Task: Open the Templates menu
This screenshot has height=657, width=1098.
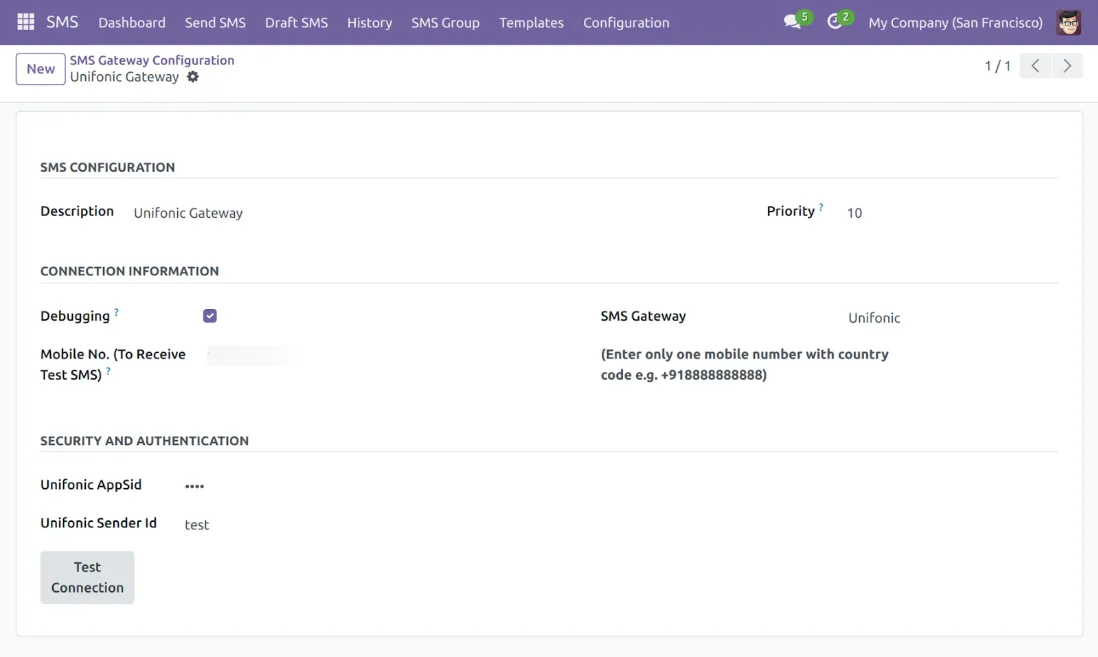Action: 531,22
